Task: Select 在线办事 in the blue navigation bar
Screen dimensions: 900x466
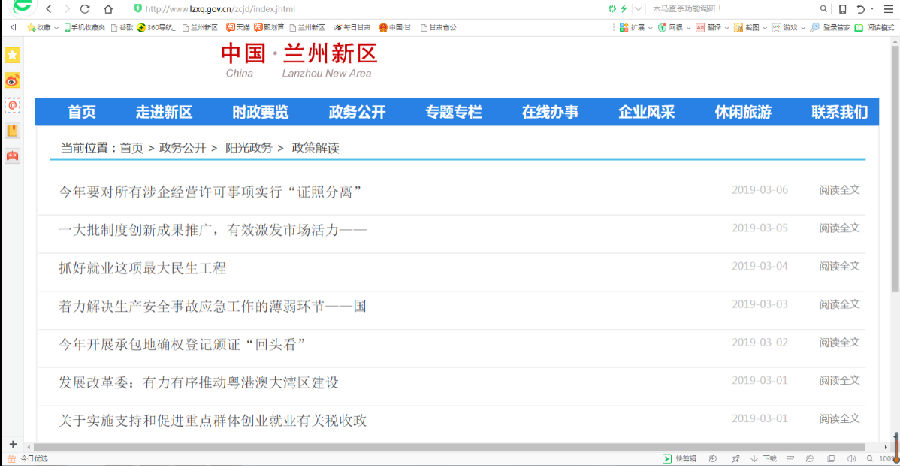Action: (x=550, y=112)
